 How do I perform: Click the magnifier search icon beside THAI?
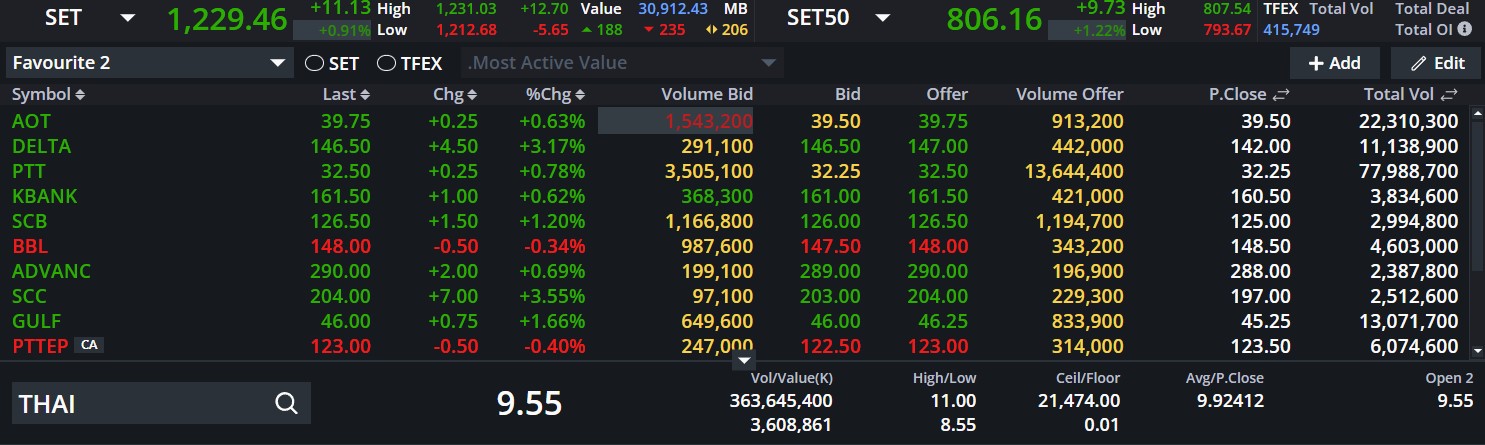click(x=286, y=403)
